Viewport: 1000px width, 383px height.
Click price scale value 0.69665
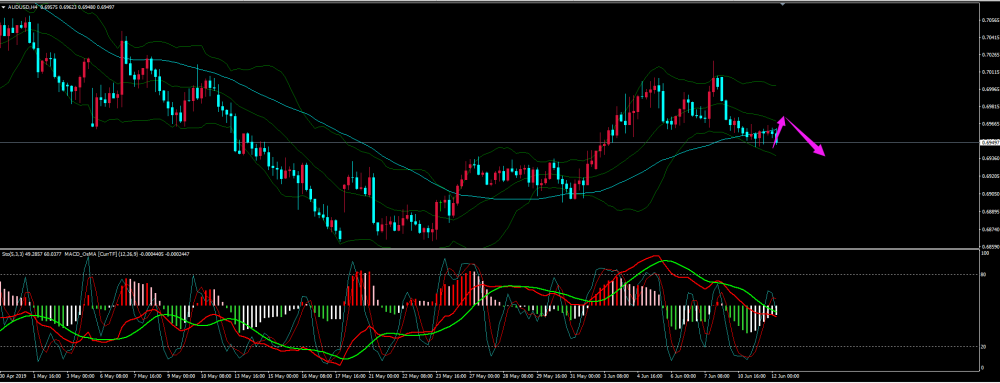tap(989, 124)
